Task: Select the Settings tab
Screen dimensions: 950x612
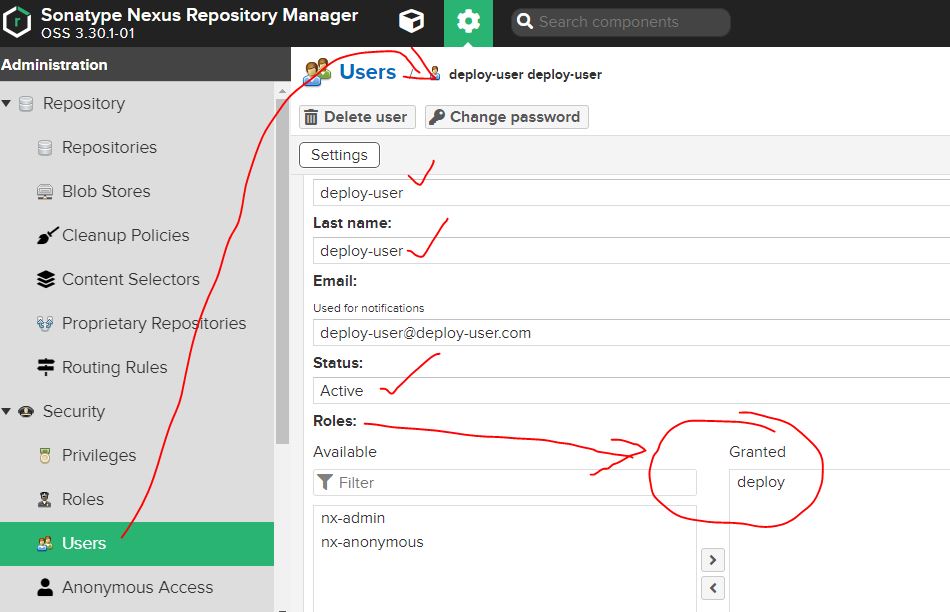Action: [x=339, y=155]
